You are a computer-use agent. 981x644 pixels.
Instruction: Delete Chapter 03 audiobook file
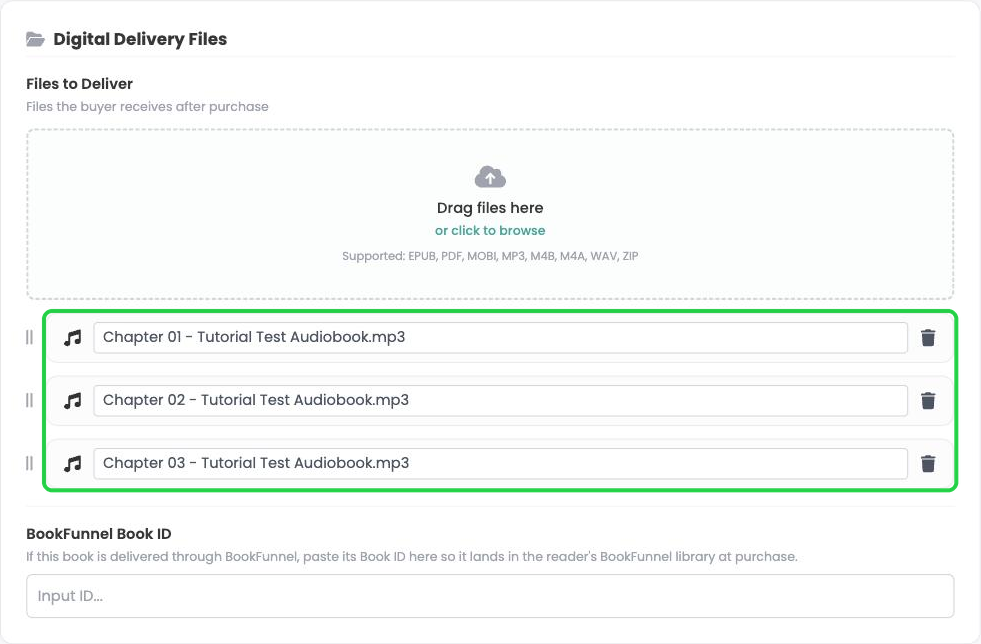click(928, 464)
